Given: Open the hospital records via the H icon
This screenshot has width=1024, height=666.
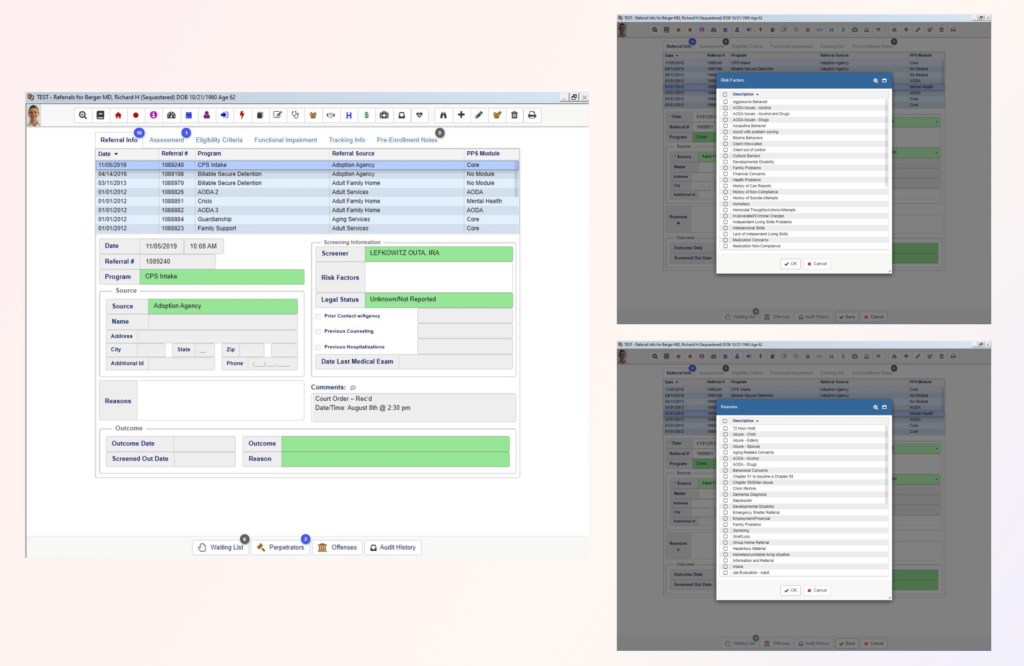Looking at the screenshot, I should pyautogui.click(x=349, y=114).
